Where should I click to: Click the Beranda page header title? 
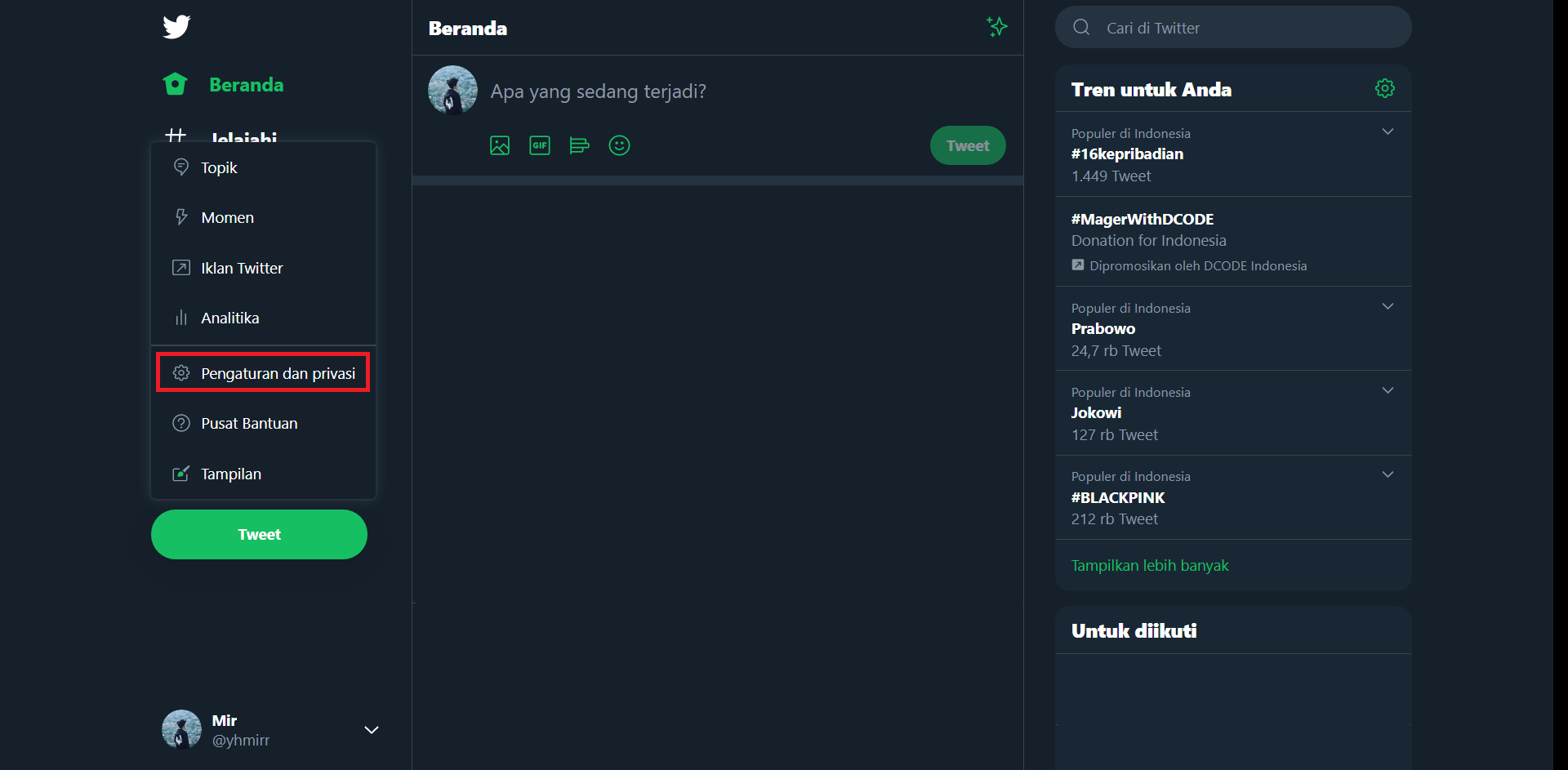[468, 29]
